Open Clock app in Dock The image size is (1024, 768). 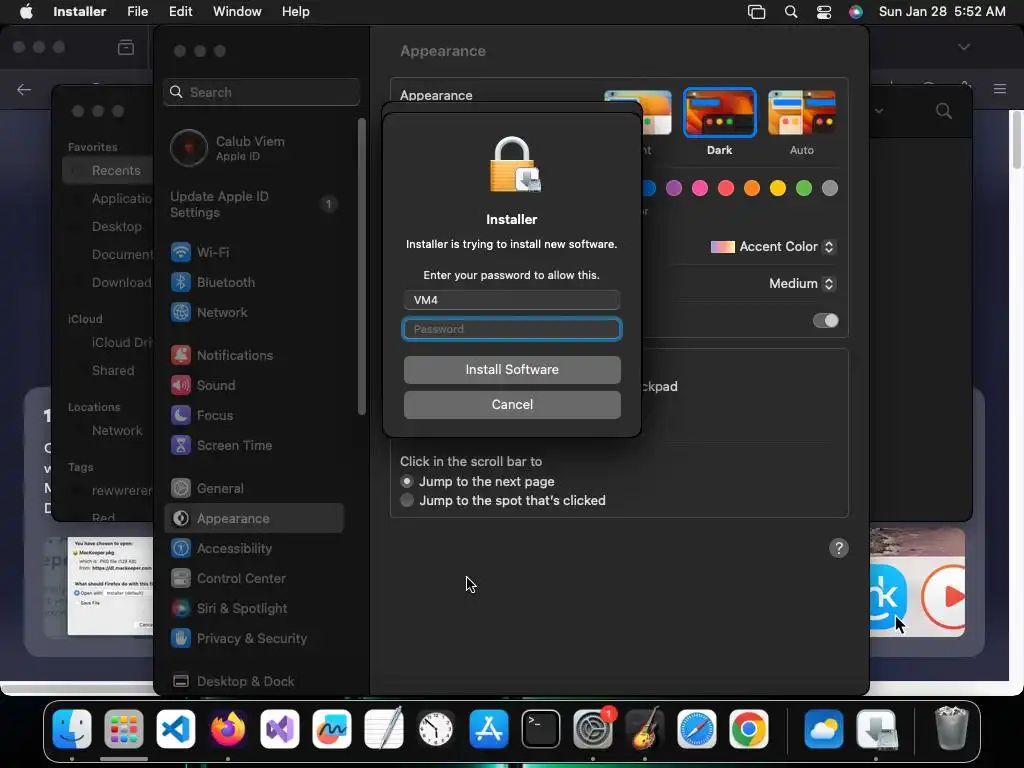436,729
